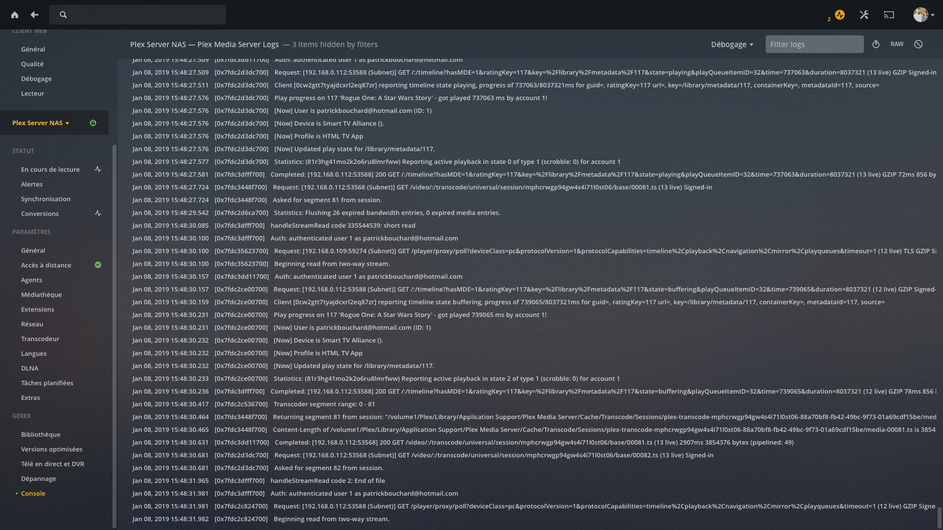The width and height of the screenshot is (943, 530).
Task: Open Télé en direct et DVR
Action: (x=52, y=464)
